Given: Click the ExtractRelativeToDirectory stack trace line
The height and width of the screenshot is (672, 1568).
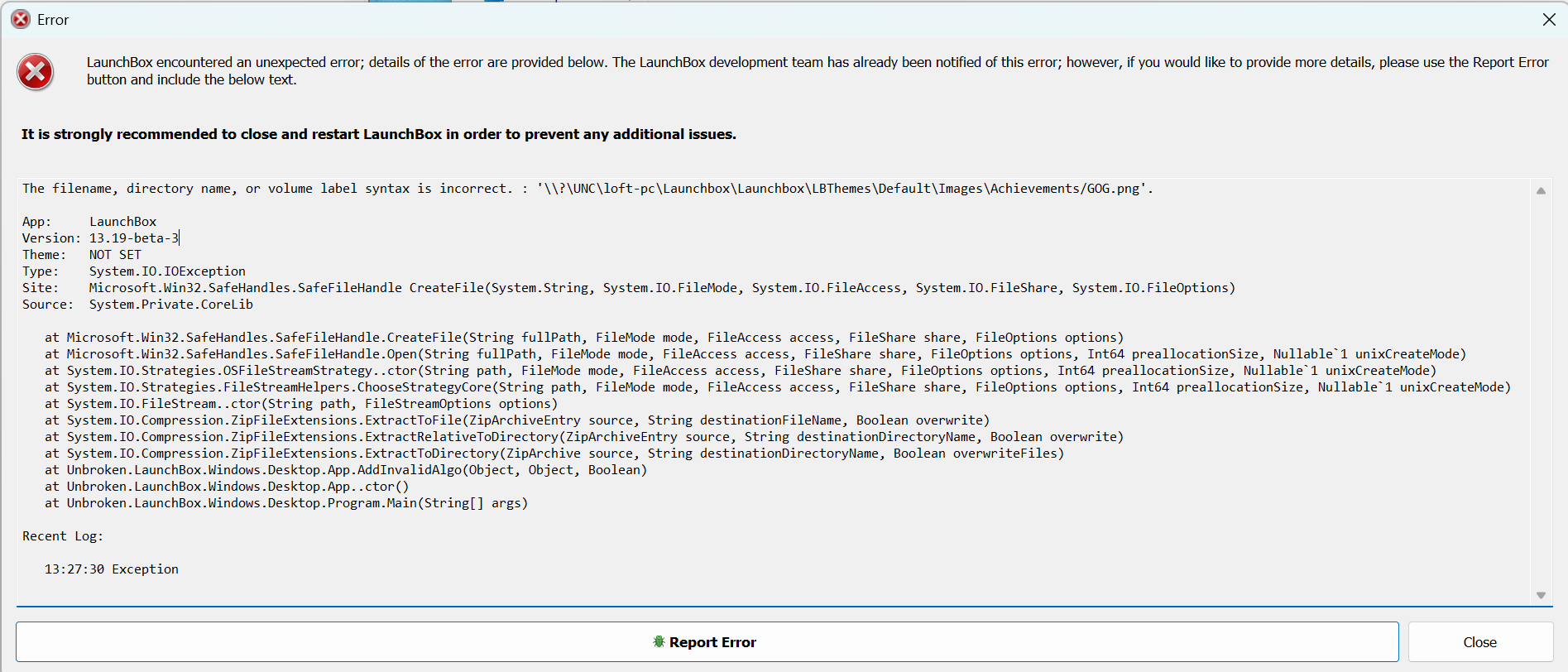Looking at the screenshot, I should tap(584, 437).
